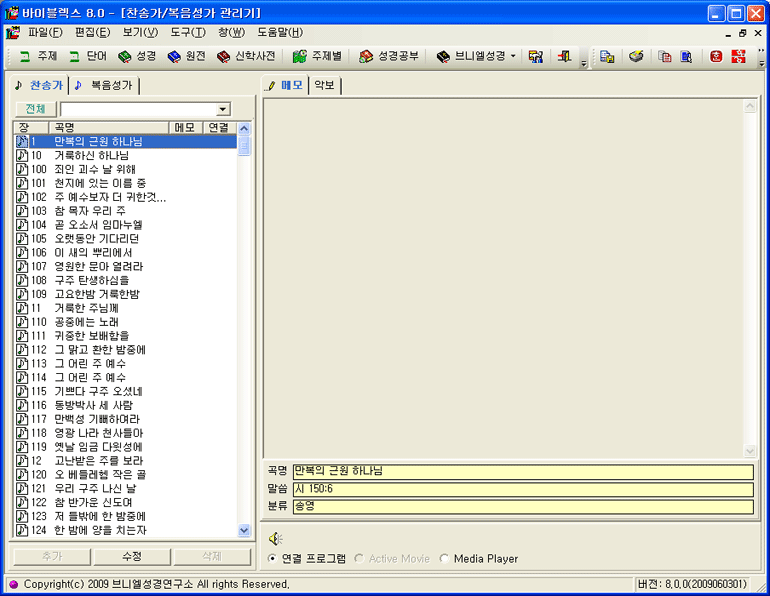Click the app icon in the menu bar
Image resolution: width=770 pixels, height=596 pixels.
point(12,33)
